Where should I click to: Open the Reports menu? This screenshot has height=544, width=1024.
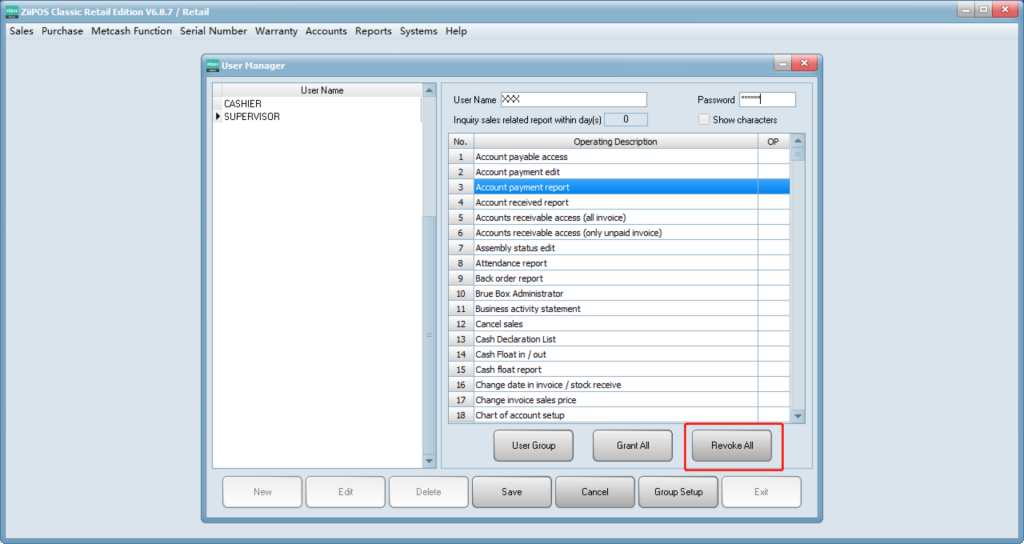click(373, 31)
